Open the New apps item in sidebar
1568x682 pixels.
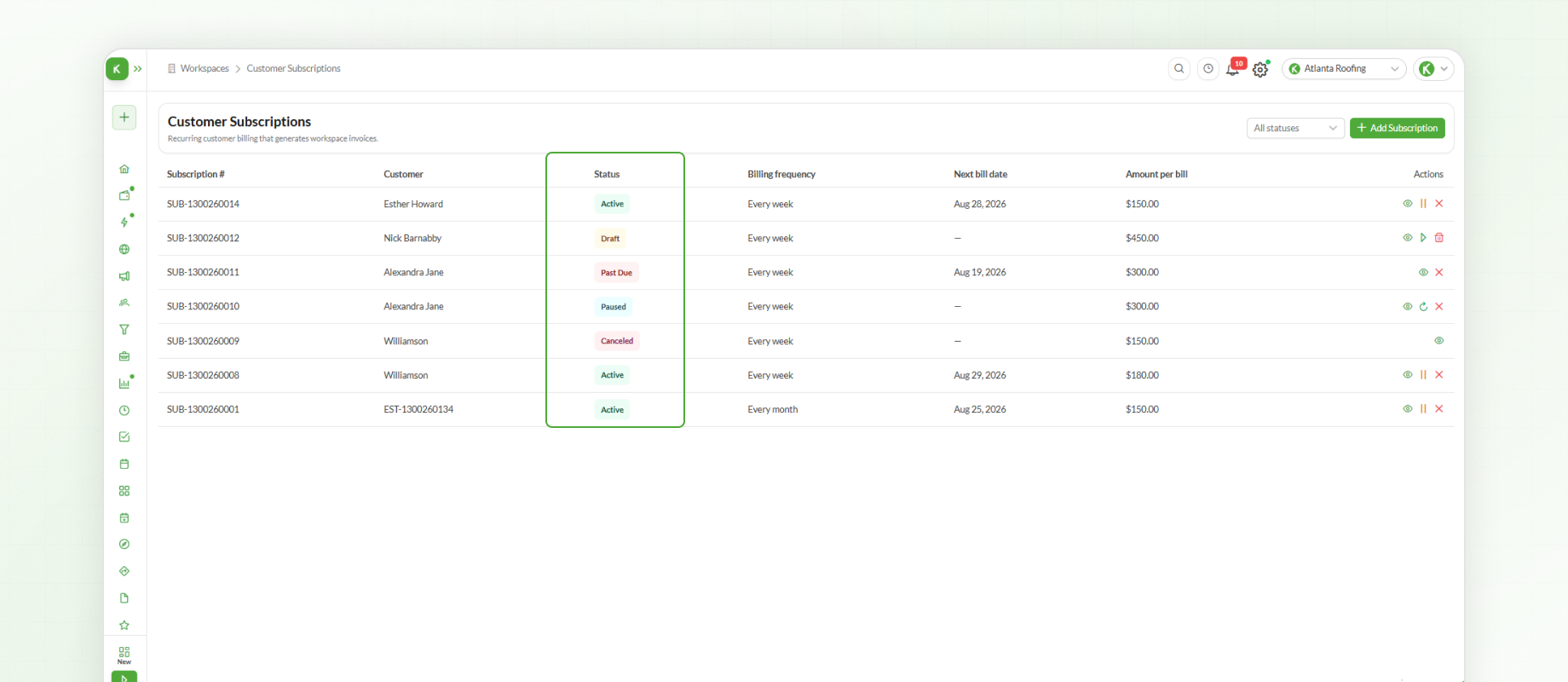click(124, 655)
